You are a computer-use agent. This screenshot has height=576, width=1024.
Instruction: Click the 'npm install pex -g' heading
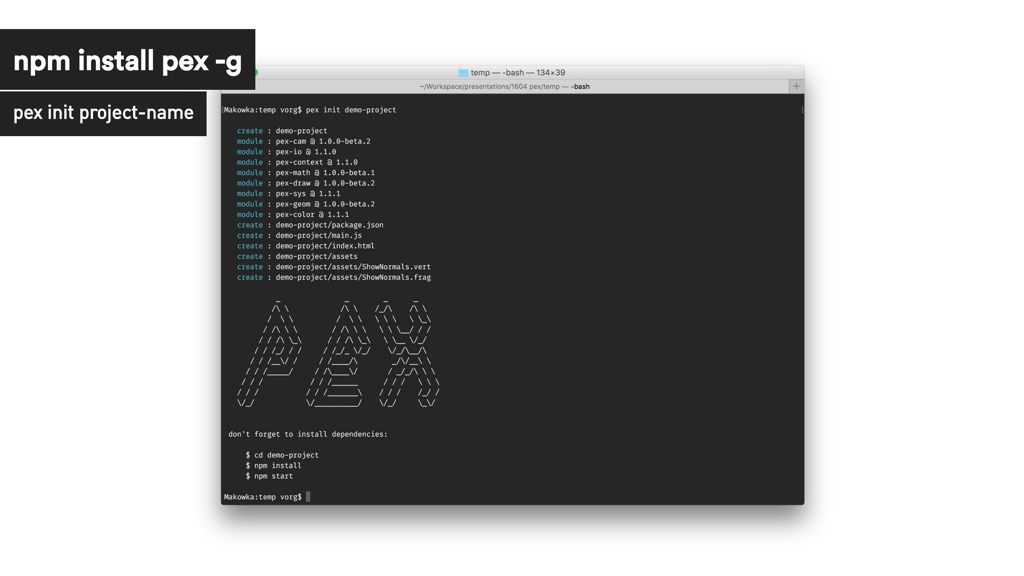click(127, 60)
